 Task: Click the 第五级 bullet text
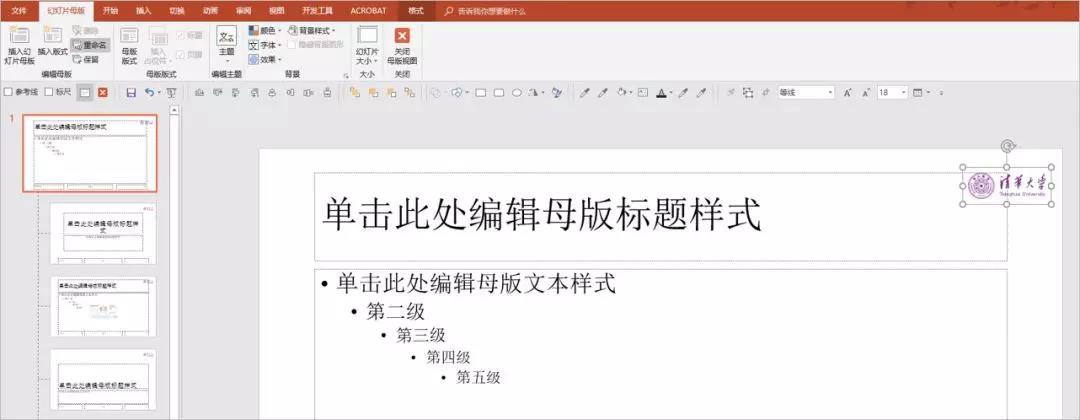click(478, 377)
